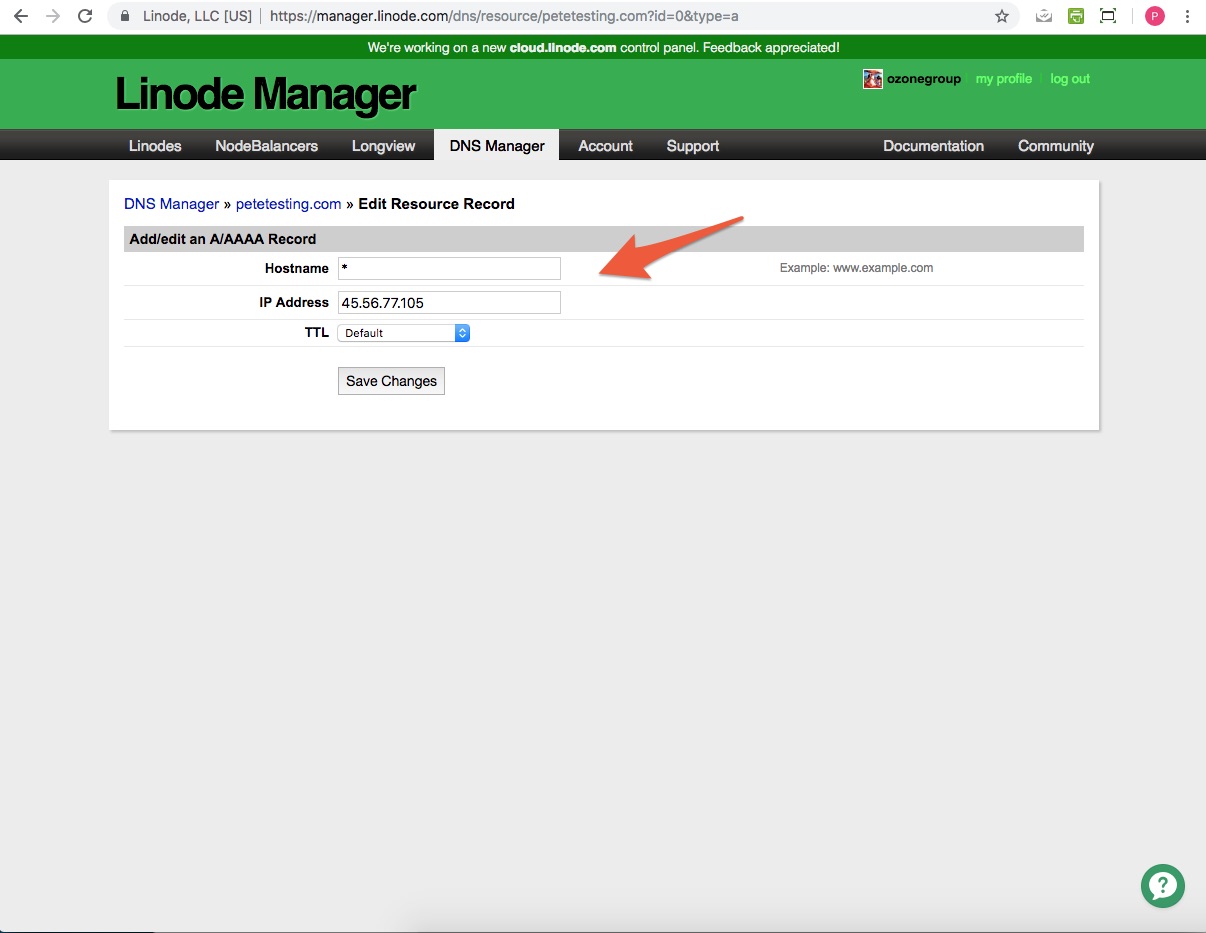Open the Chrome profile avatar

1155,16
